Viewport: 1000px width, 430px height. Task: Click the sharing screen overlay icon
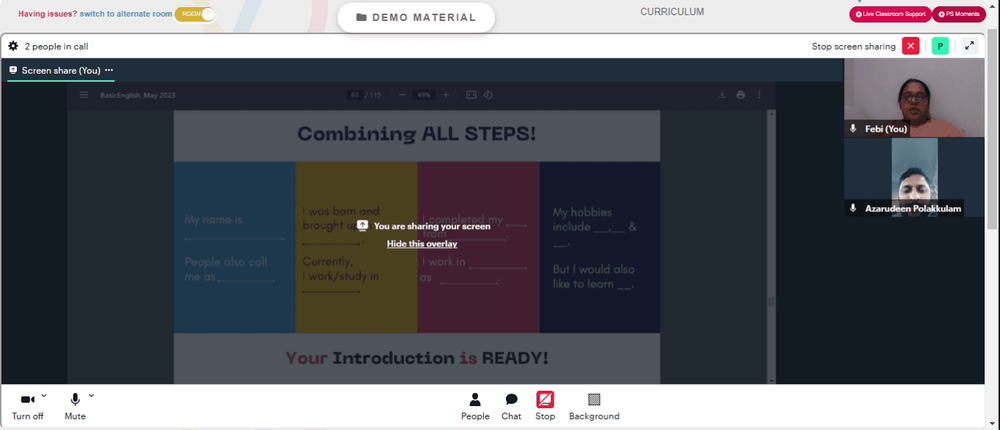(x=362, y=225)
